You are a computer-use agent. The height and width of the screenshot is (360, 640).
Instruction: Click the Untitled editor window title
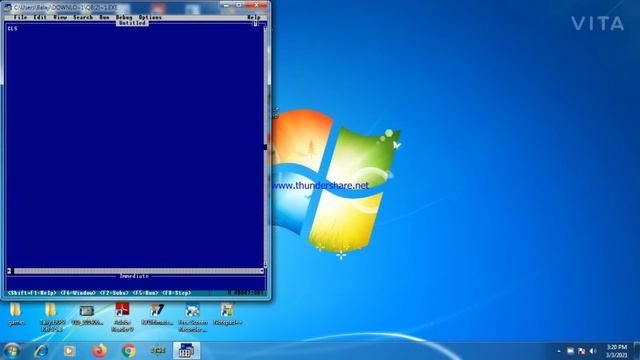(132, 23)
